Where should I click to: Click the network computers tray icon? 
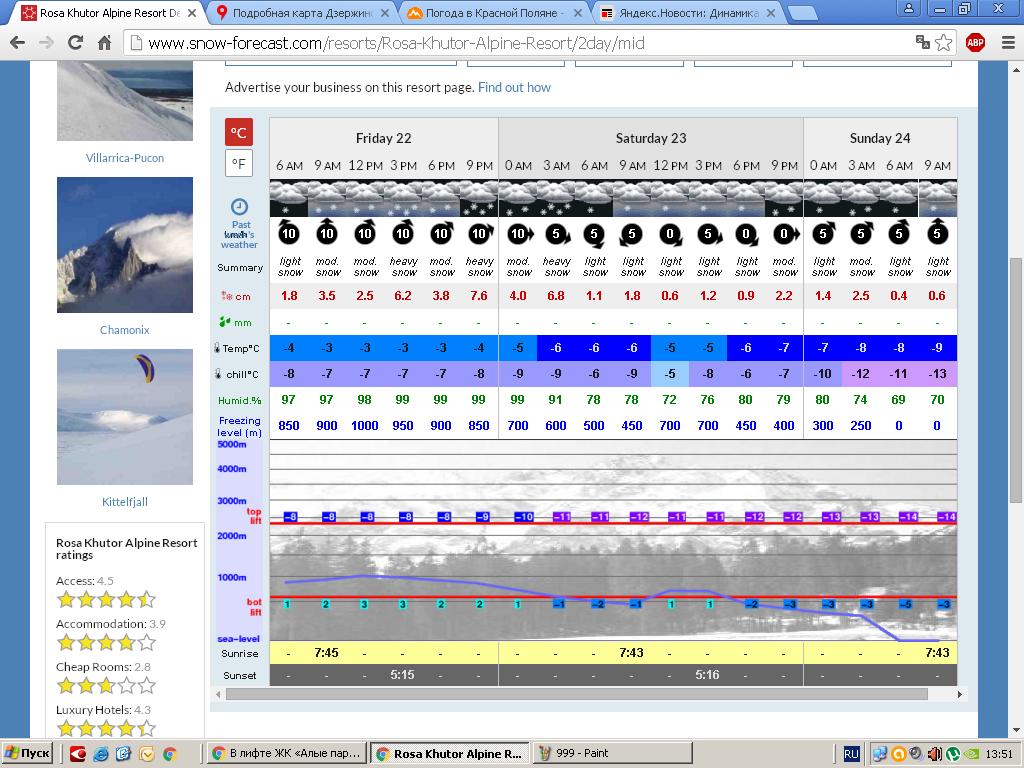tap(880, 754)
